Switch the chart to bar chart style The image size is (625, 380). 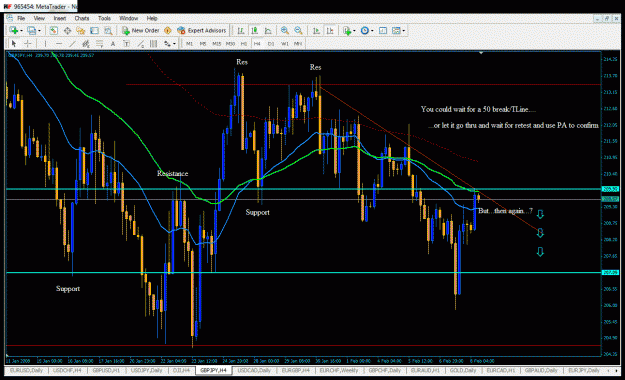click(x=241, y=30)
